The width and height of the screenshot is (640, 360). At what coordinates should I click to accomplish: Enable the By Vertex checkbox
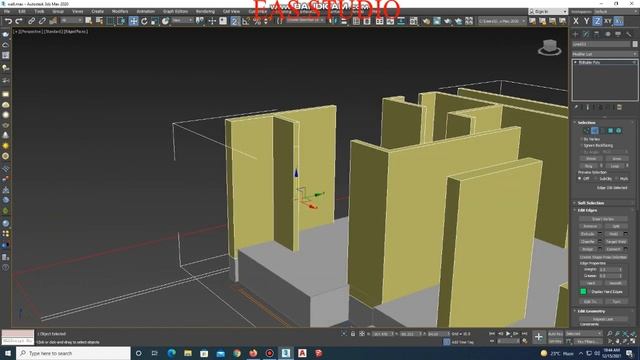pyautogui.click(x=582, y=139)
